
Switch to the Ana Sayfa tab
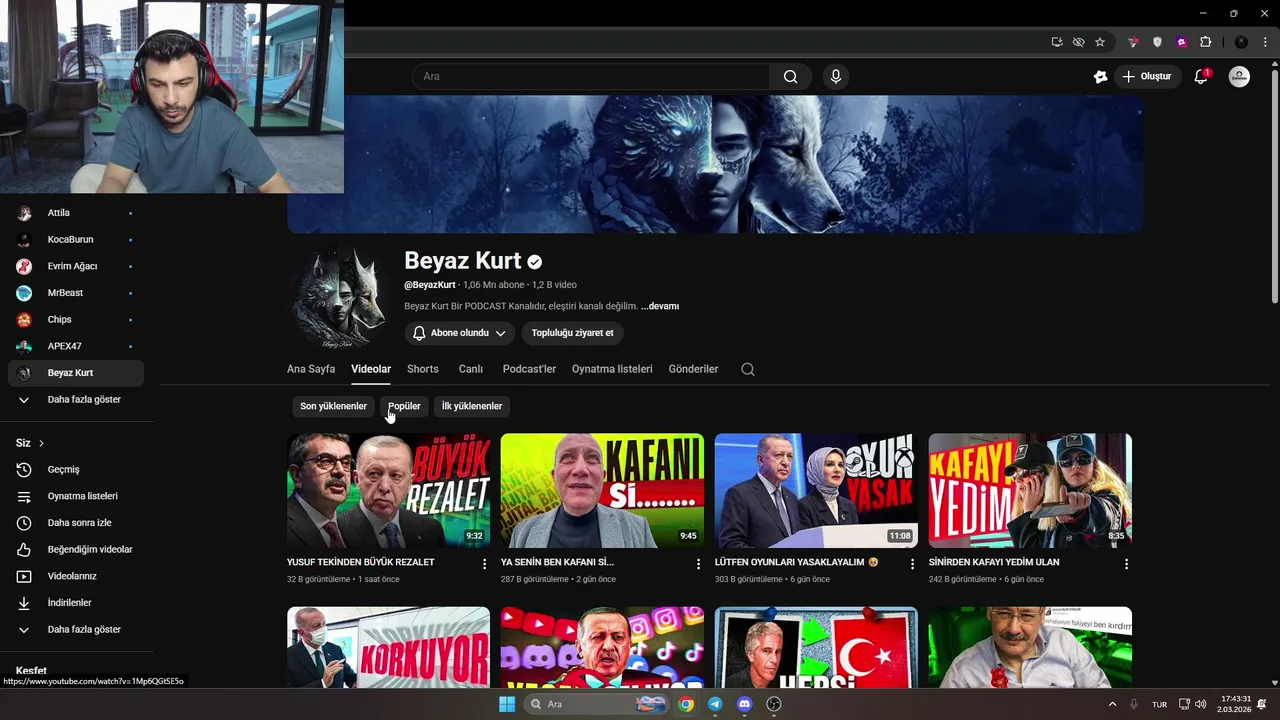[x=311, y=369]
